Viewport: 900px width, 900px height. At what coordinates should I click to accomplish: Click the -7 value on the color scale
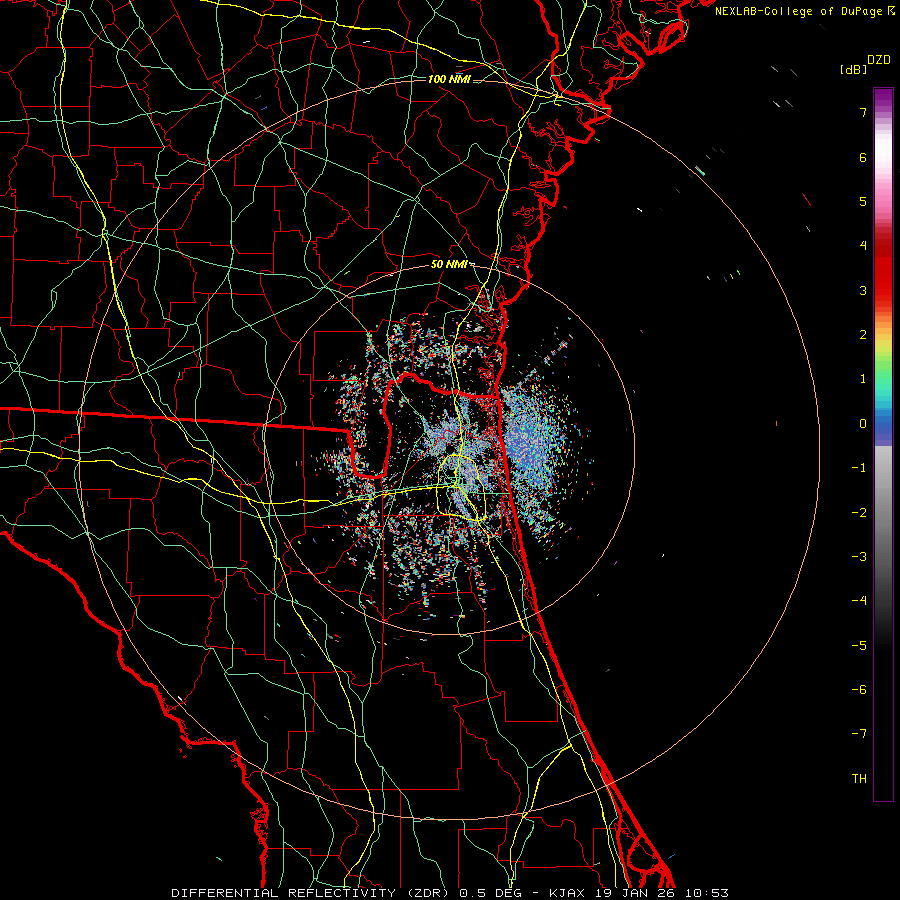click(859, 734)
